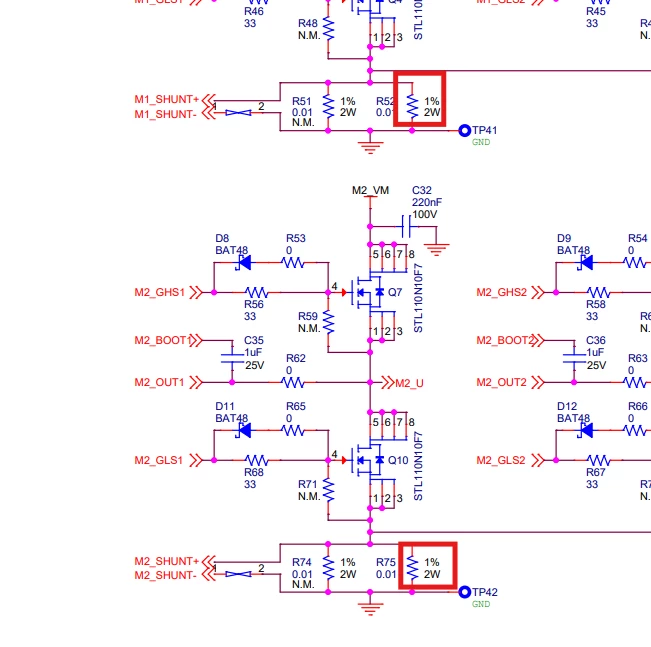Image resolution: width=651 pixels, height=647 pixels.
Task: Pick the R67 33-ohm resistor symbol
Action: tap(598, 460)
